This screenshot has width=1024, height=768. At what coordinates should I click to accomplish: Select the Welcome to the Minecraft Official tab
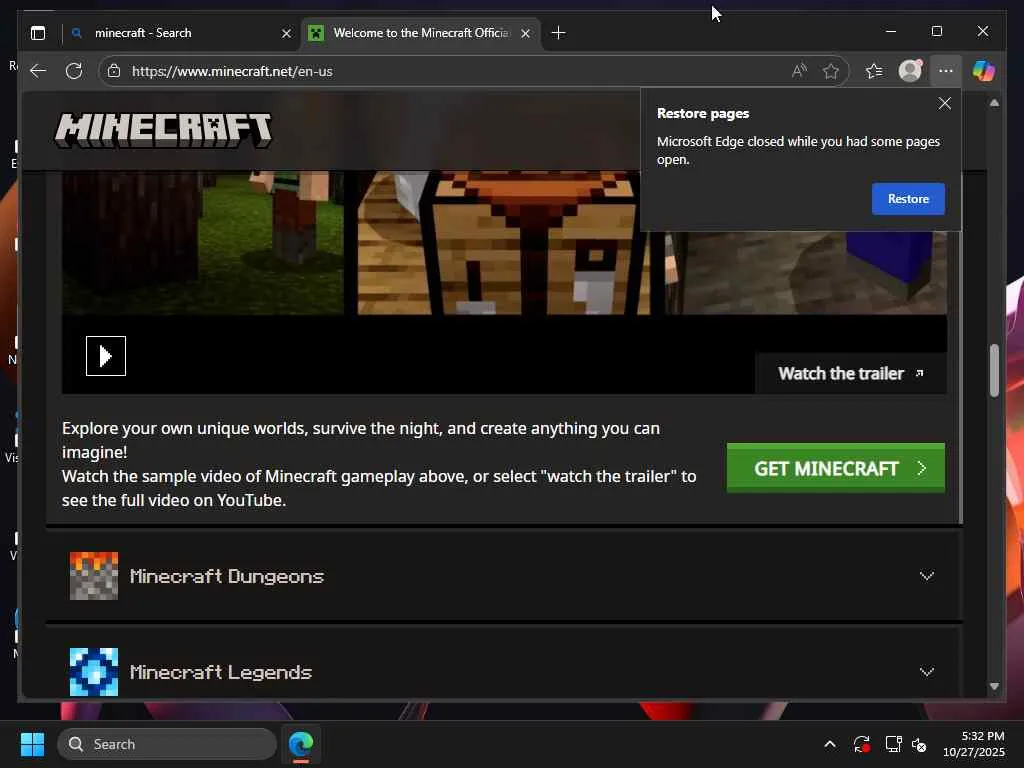tap(421, 33)
